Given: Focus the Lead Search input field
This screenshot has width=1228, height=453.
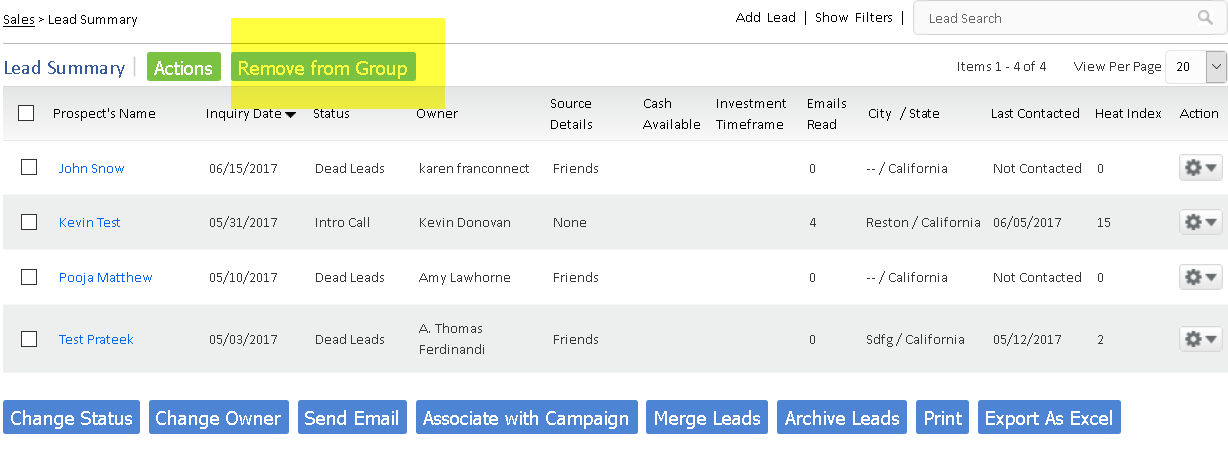Looking at the screenshot, I should click(x=1050, y=18).
